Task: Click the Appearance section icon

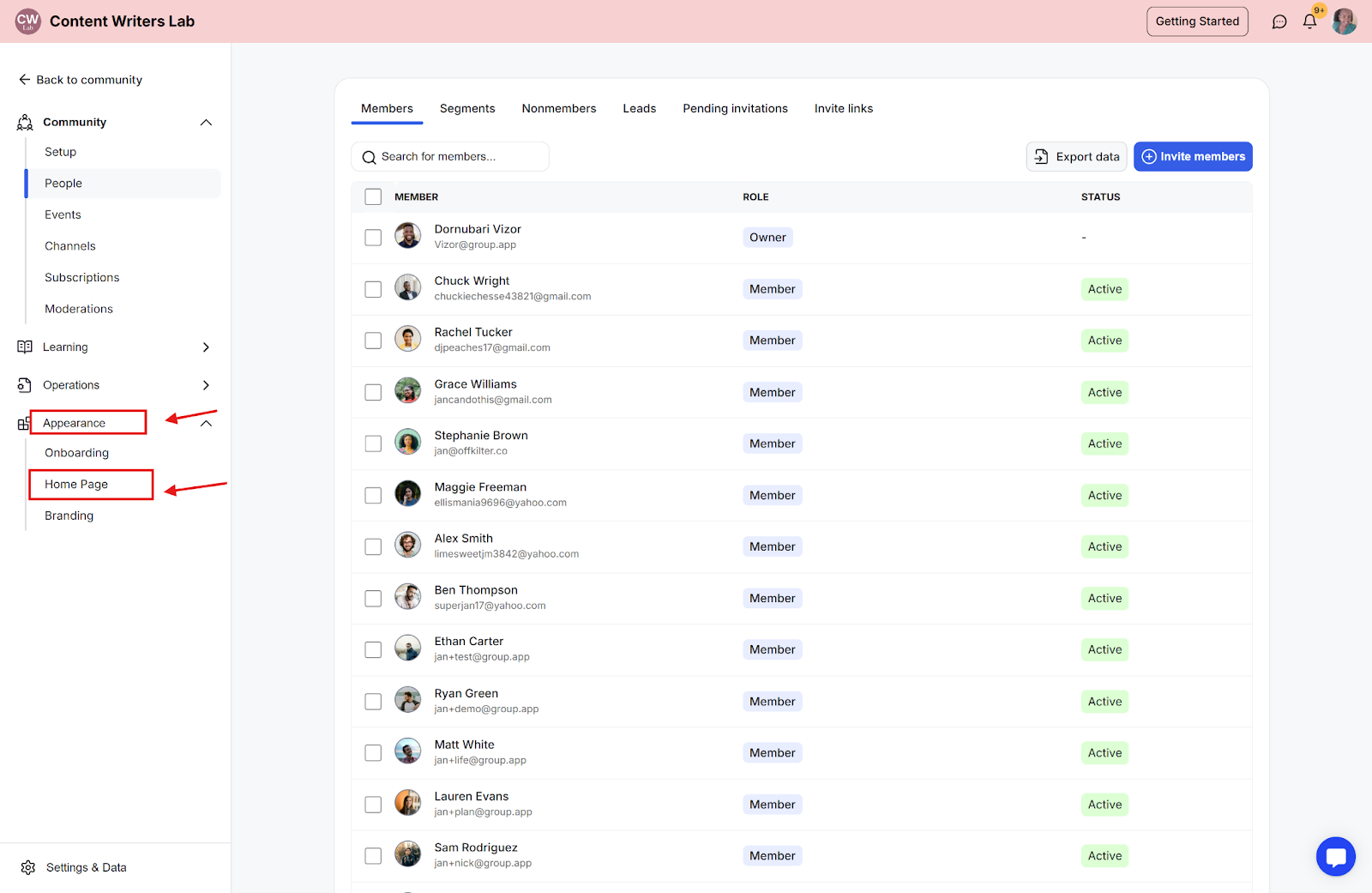Action: point(23,424)
